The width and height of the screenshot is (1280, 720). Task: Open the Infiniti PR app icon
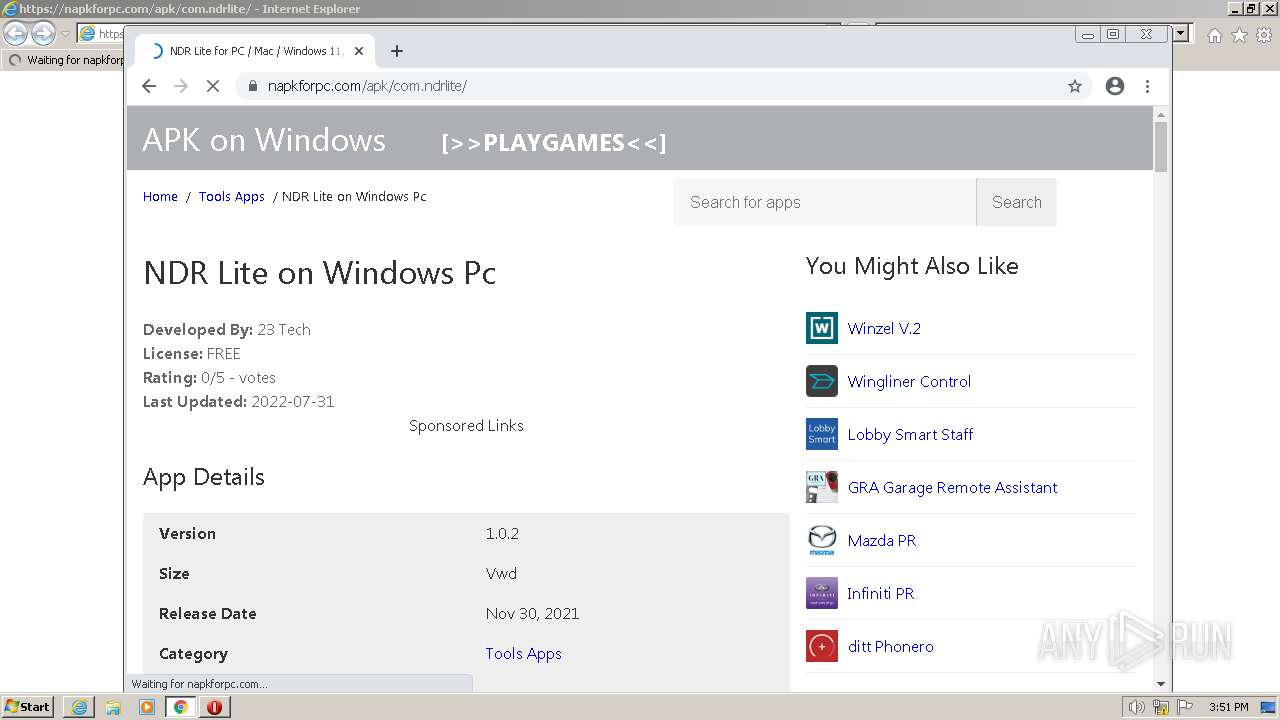pos(822,593)
